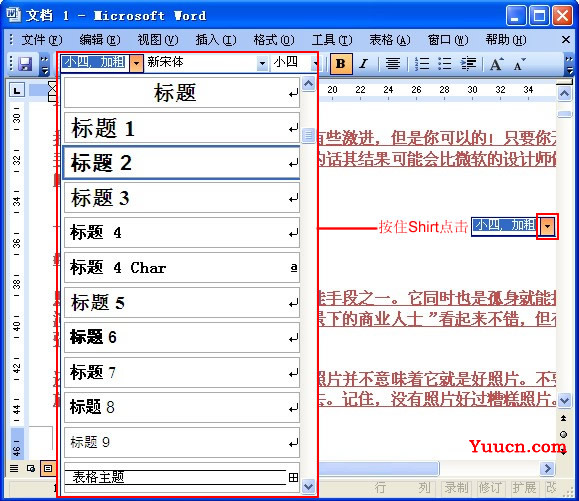This screenshot has width=579, height=501.
Task: Click the distributed alignment icon
Action: (393, 64)
